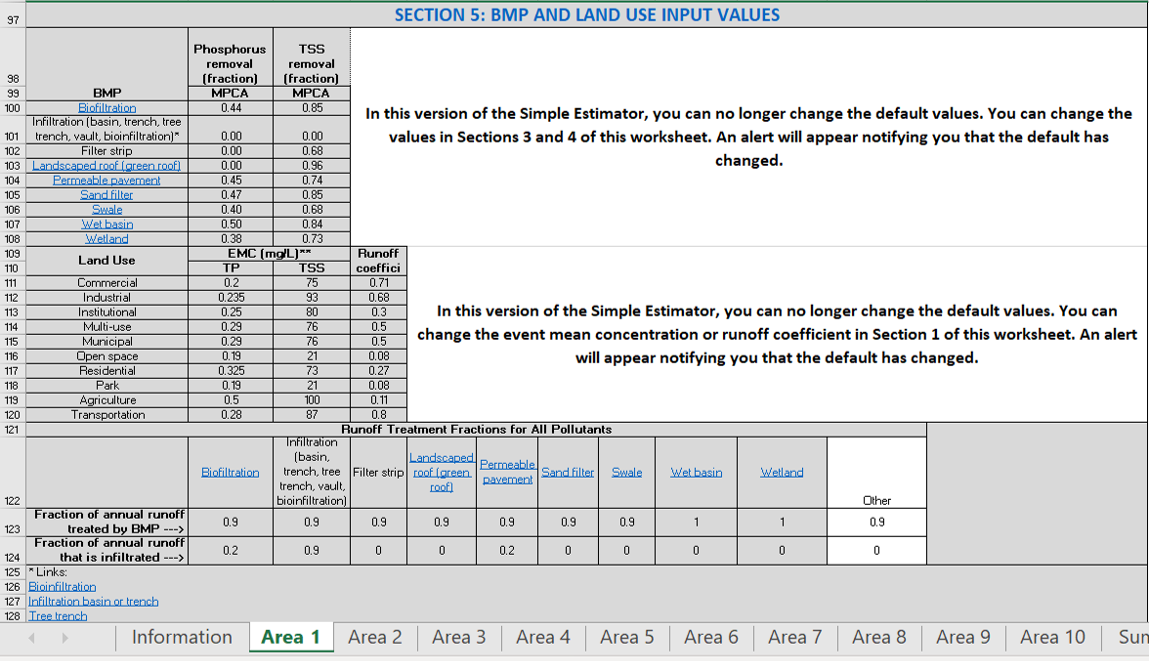Viewport: 1149px width, 661px height.
Task: Select the Other column's runoff treated cell
Action: click(876, 522)
